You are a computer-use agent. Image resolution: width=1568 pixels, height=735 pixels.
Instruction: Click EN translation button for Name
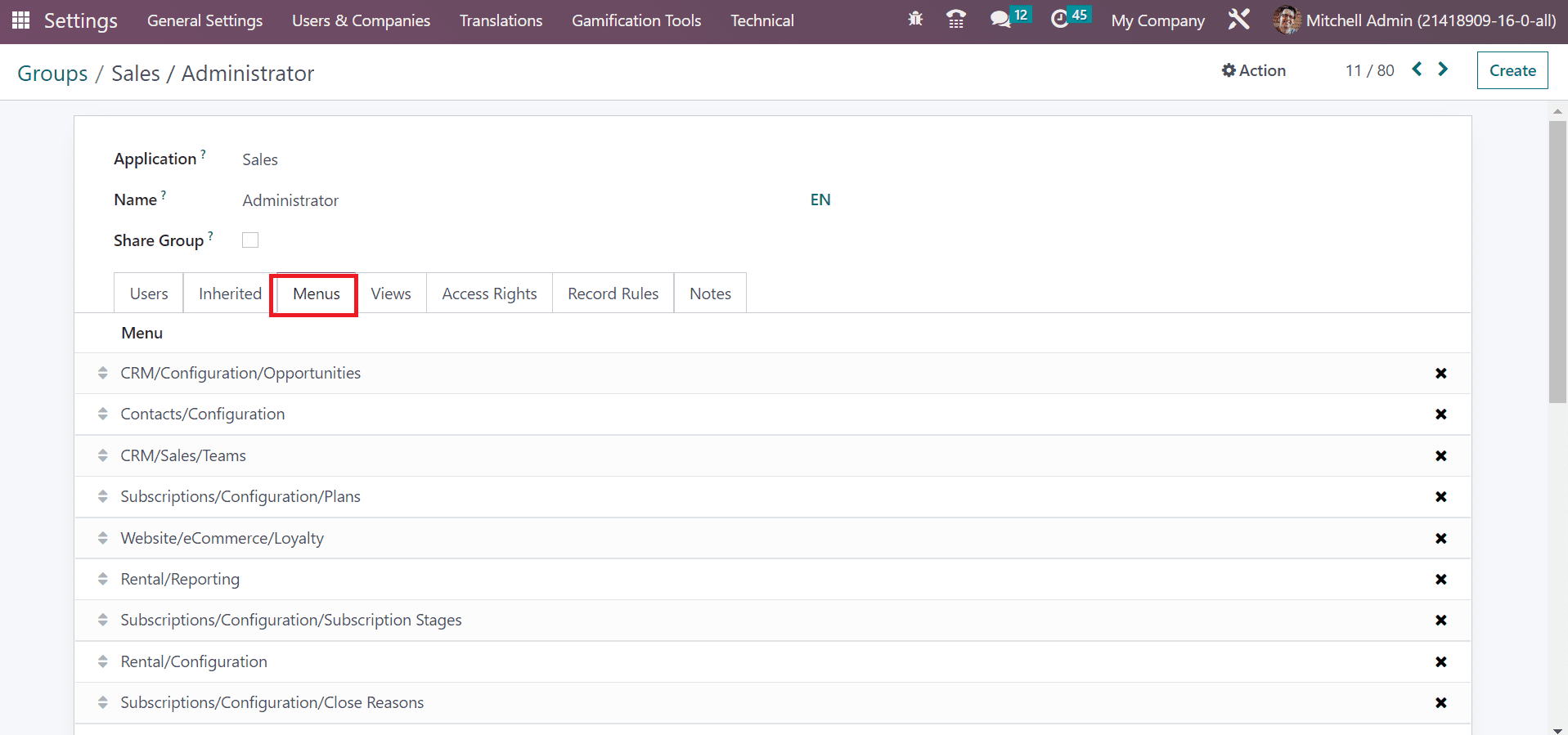[x=820, y=199]
